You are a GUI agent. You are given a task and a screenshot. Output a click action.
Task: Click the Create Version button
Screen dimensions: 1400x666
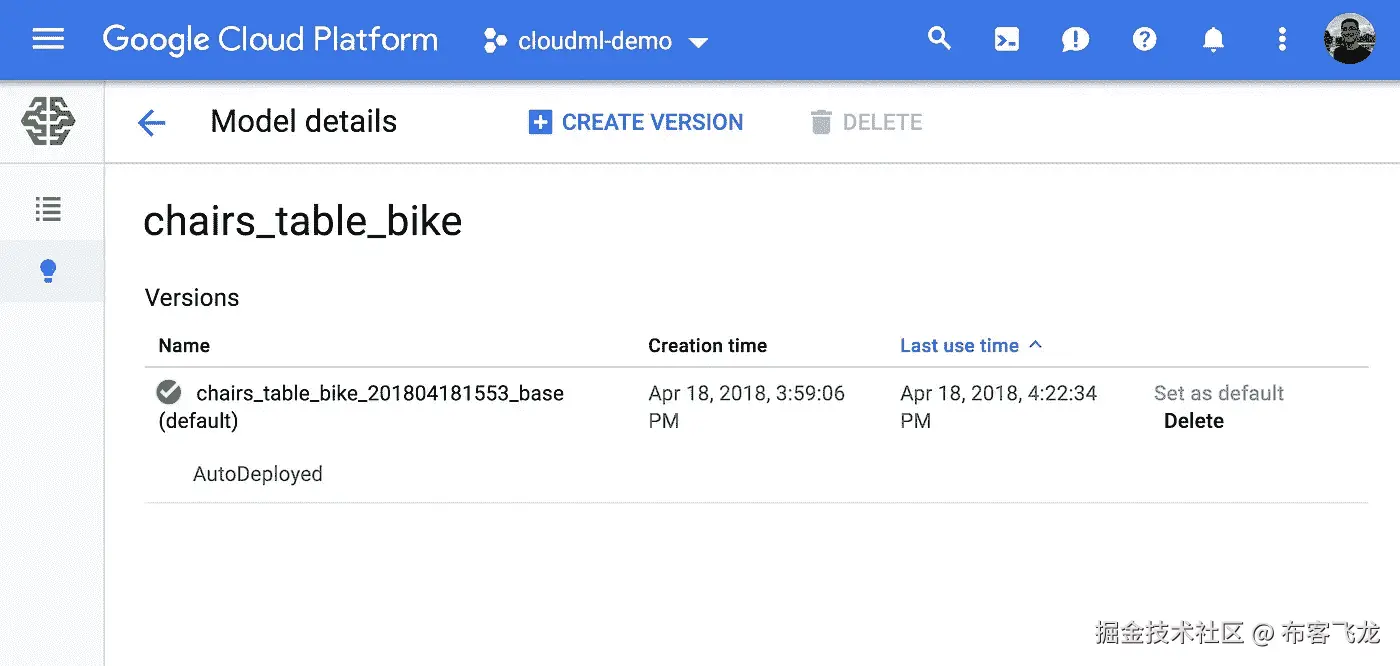click(636, 122)
